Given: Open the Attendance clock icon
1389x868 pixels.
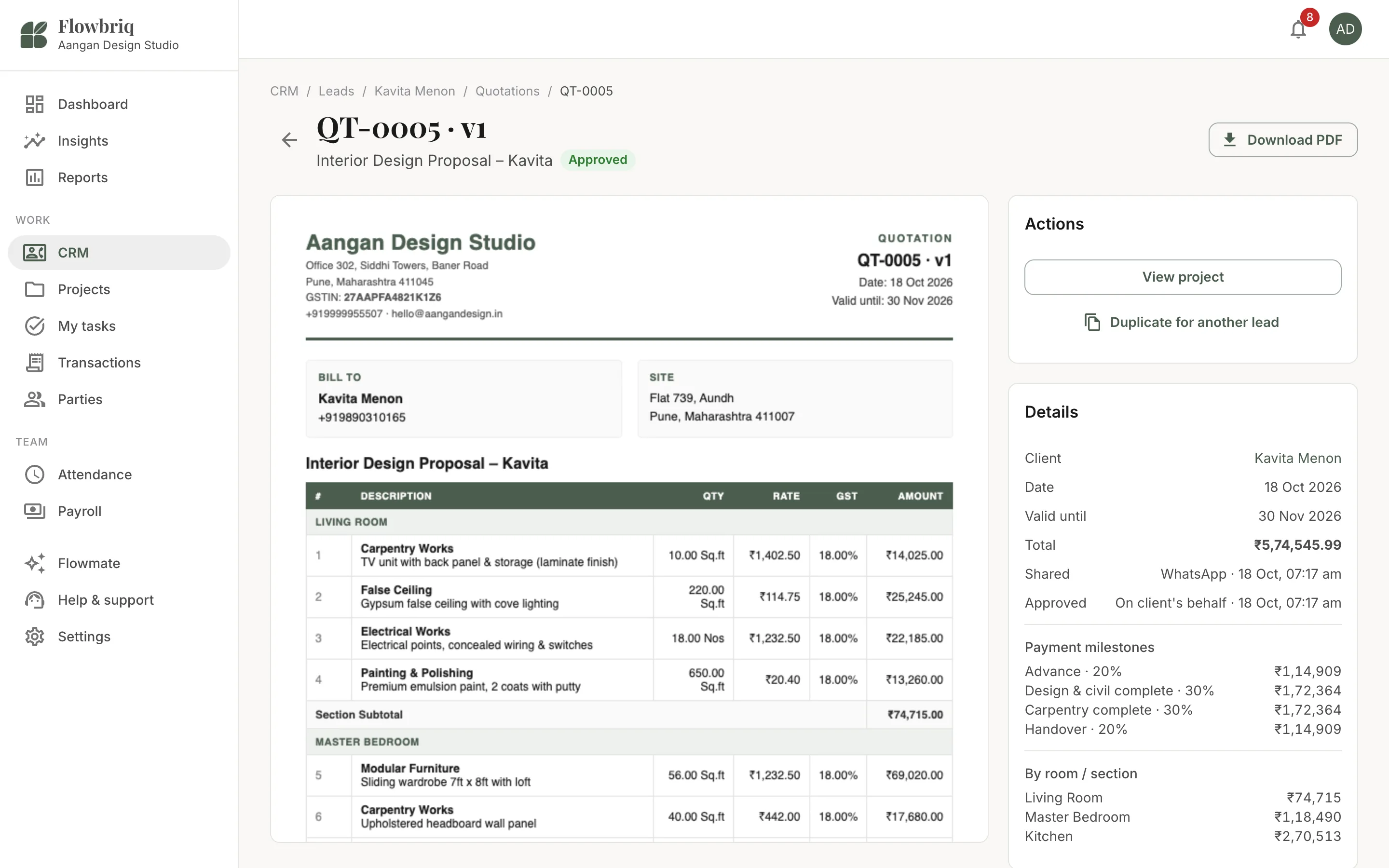Looking at the screenshot, I should (34, 475).
